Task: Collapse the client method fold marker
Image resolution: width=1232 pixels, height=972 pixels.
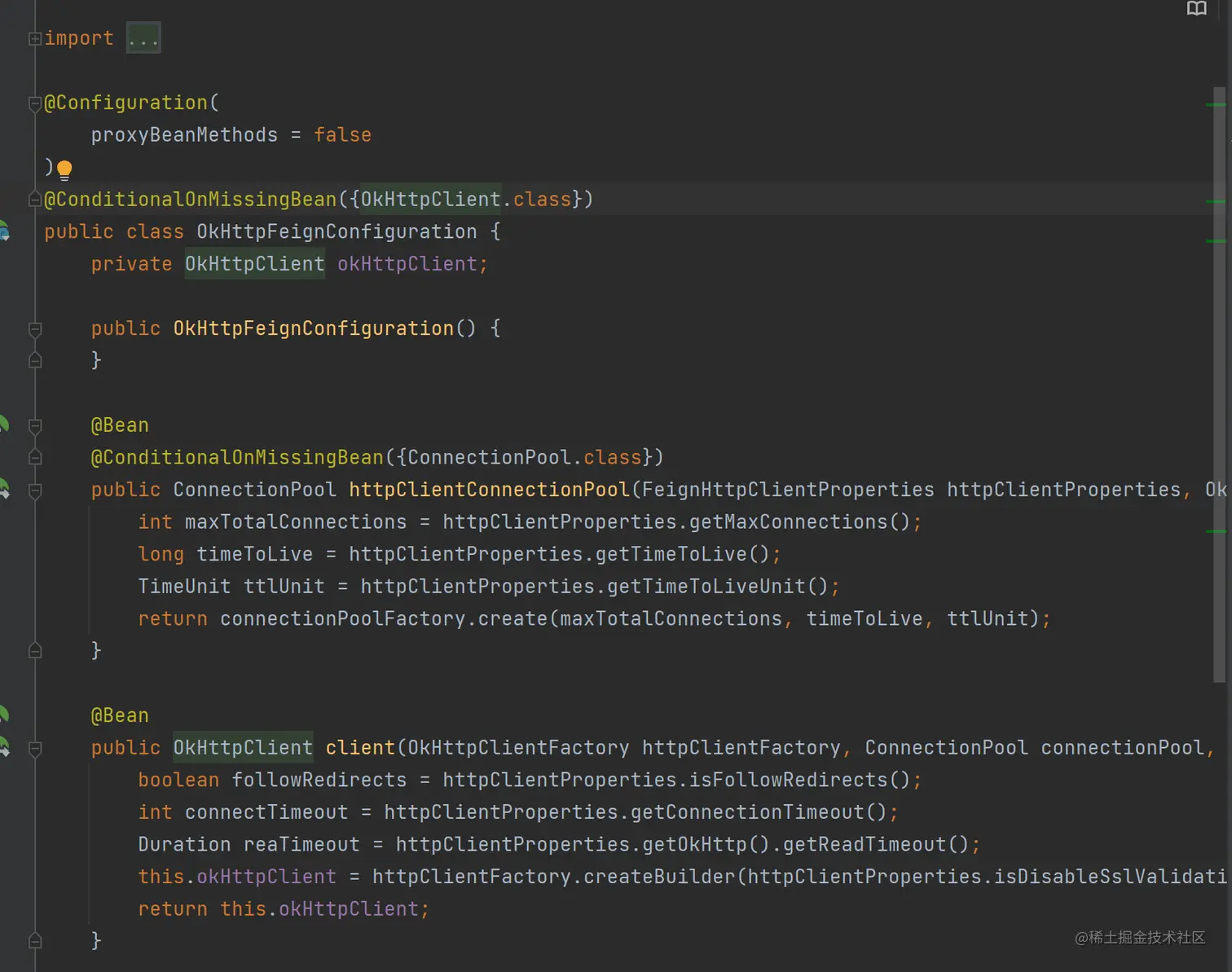Action: point(35,749)
